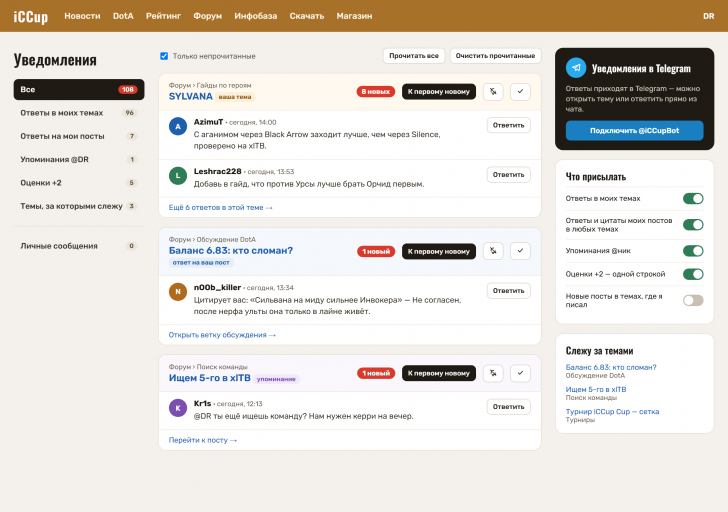Click Подключить @iCCupBot button
Viewport: 728px width, 512px height.
pos(634,130)
